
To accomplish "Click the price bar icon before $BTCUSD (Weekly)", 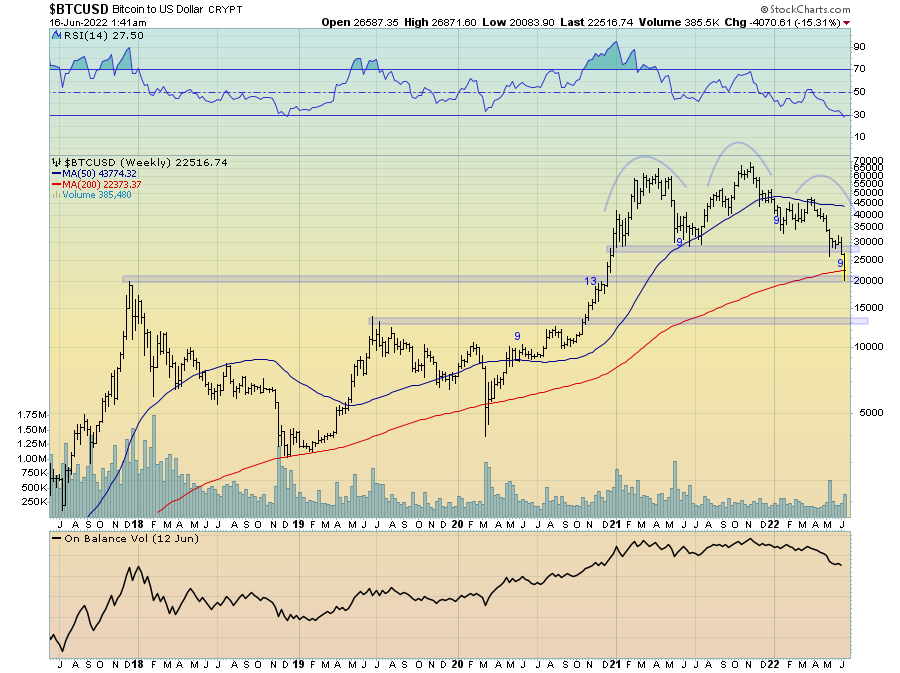I will [x=56, y=163].
